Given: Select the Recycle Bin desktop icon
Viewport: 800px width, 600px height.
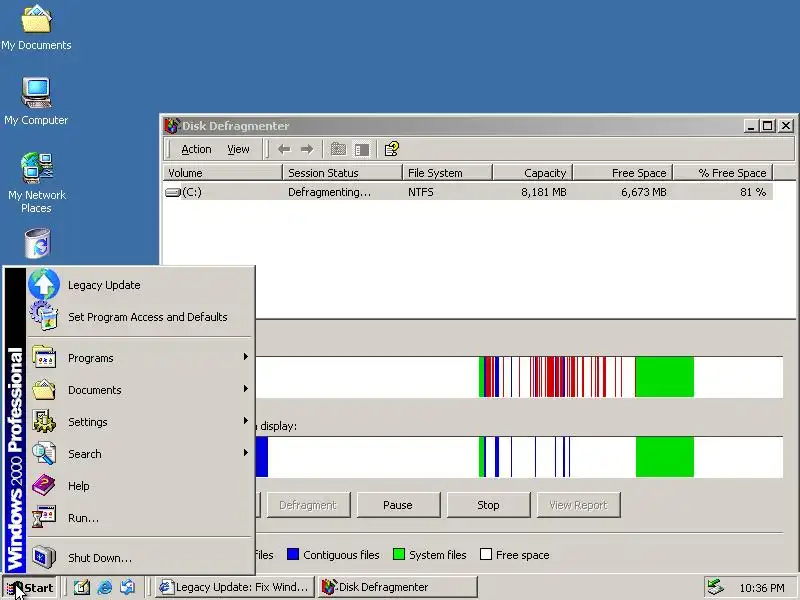Looking at the screenshot, I should [x=38, y=243].
